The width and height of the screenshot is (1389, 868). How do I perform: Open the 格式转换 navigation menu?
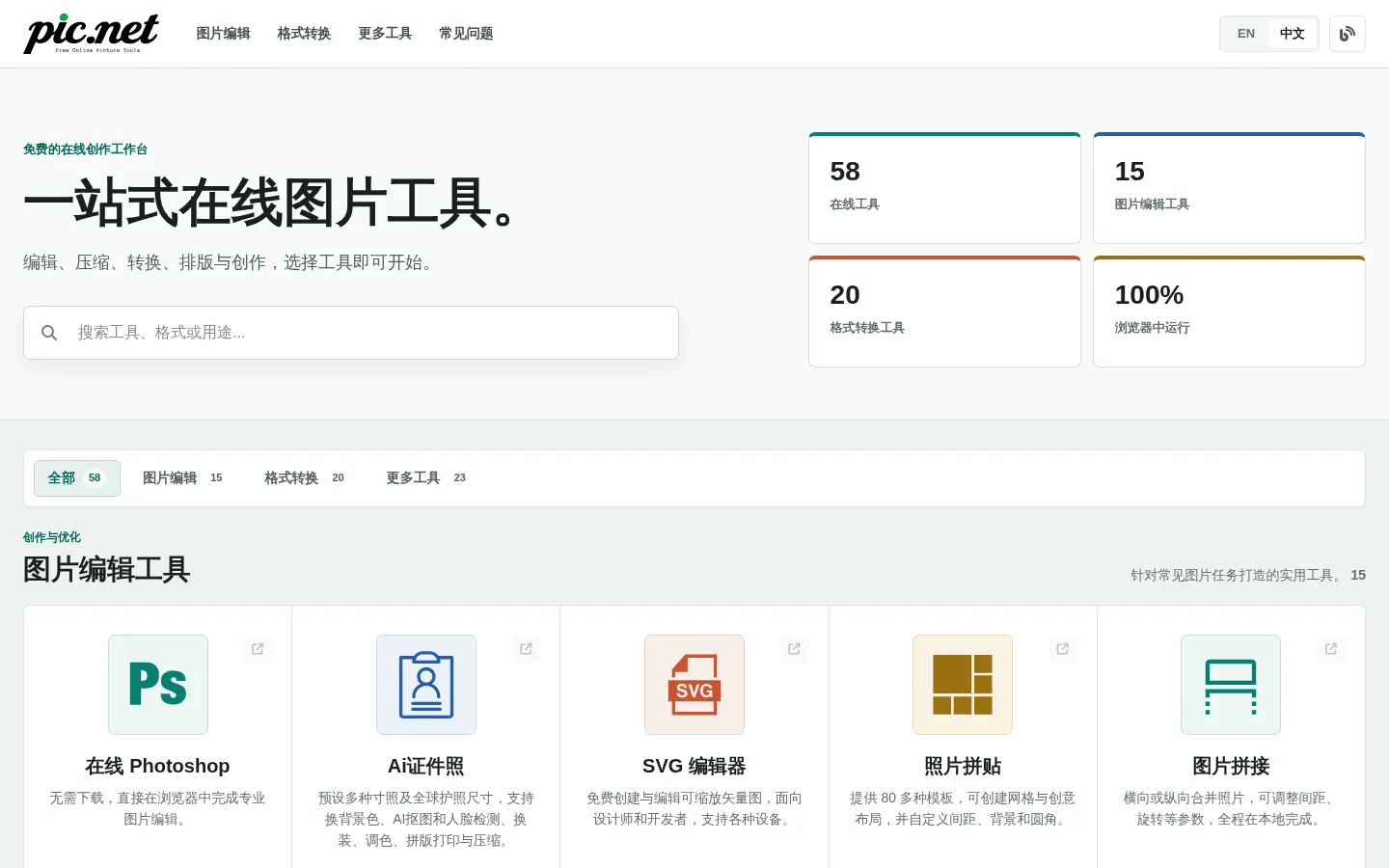305,34
